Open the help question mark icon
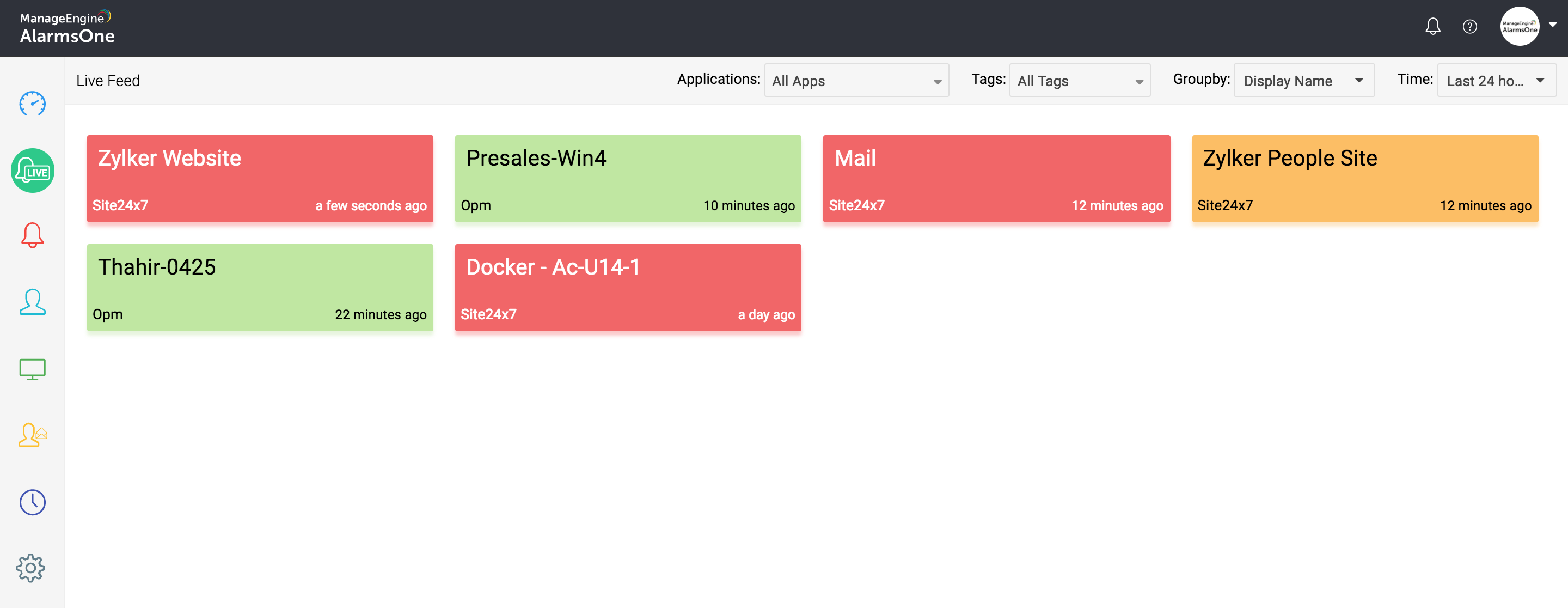 (x=1470, y=26)
